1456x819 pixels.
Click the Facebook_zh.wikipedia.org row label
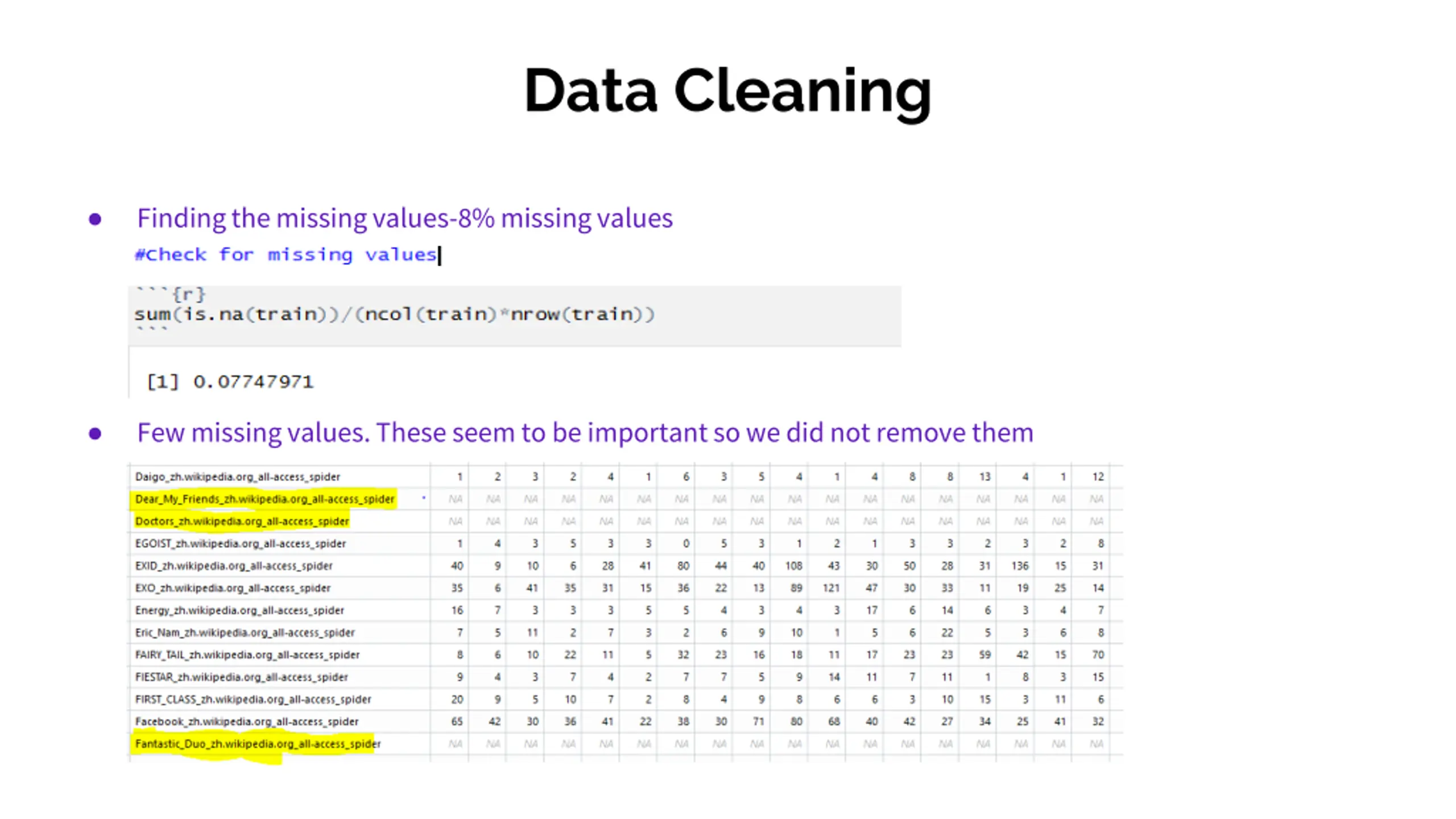point(246,721)
